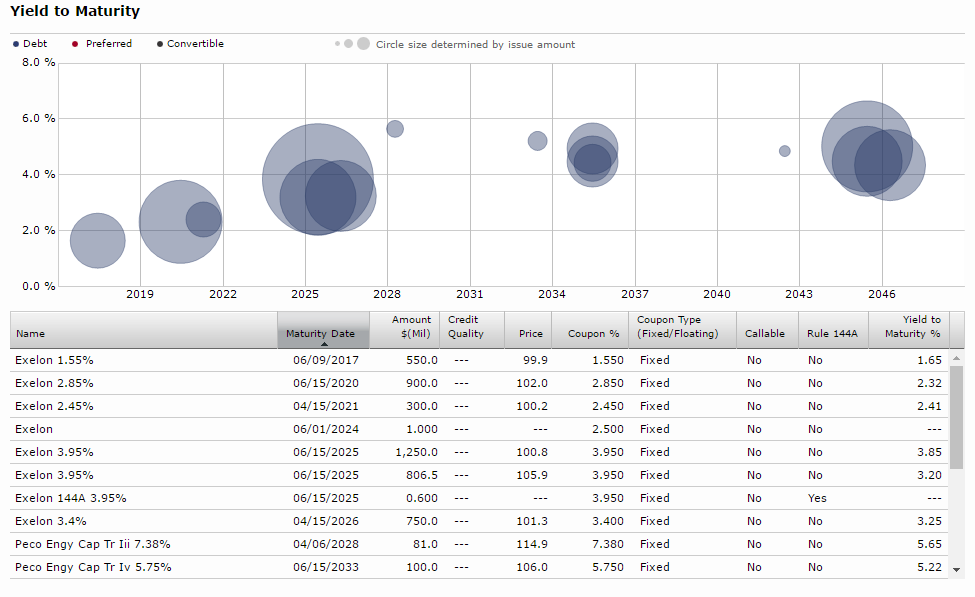Select the Exelon 144A 3.95% row name
This screenshot has height=597, width=975.
[70, 498]
